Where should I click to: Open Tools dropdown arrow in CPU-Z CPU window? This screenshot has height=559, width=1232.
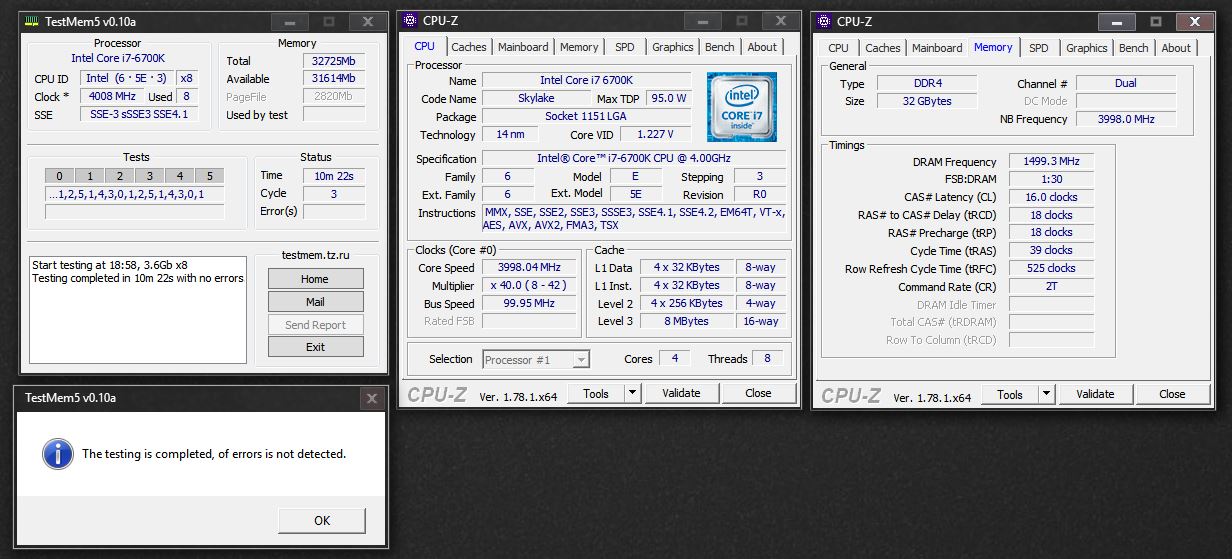(x=632, y=393)
